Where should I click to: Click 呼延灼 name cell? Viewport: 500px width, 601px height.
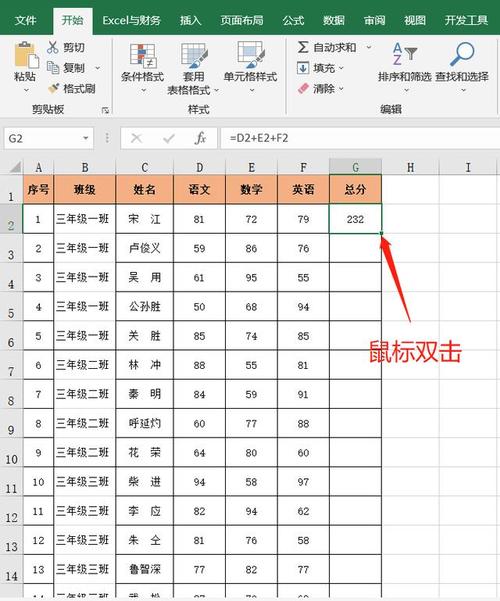click(x=145, y=423)
